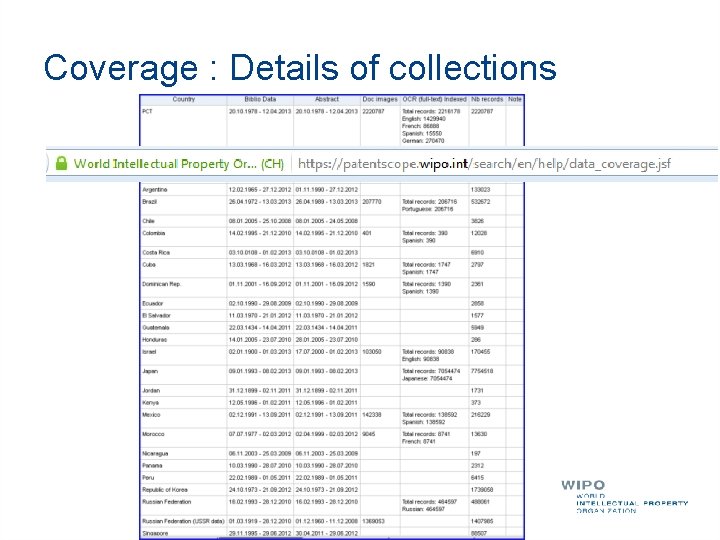Click the Nb records value for Kenya
The width and height of the screenshot is (720, 540).
476,403
